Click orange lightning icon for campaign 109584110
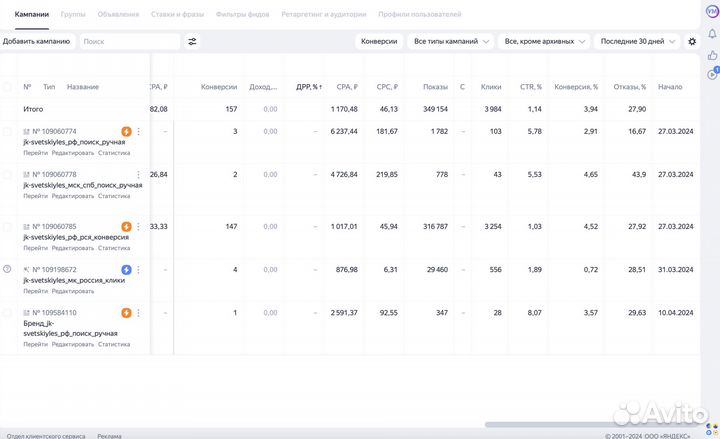Image resolution: width=720 pixels, height=439 pixels. pos(126,312)
